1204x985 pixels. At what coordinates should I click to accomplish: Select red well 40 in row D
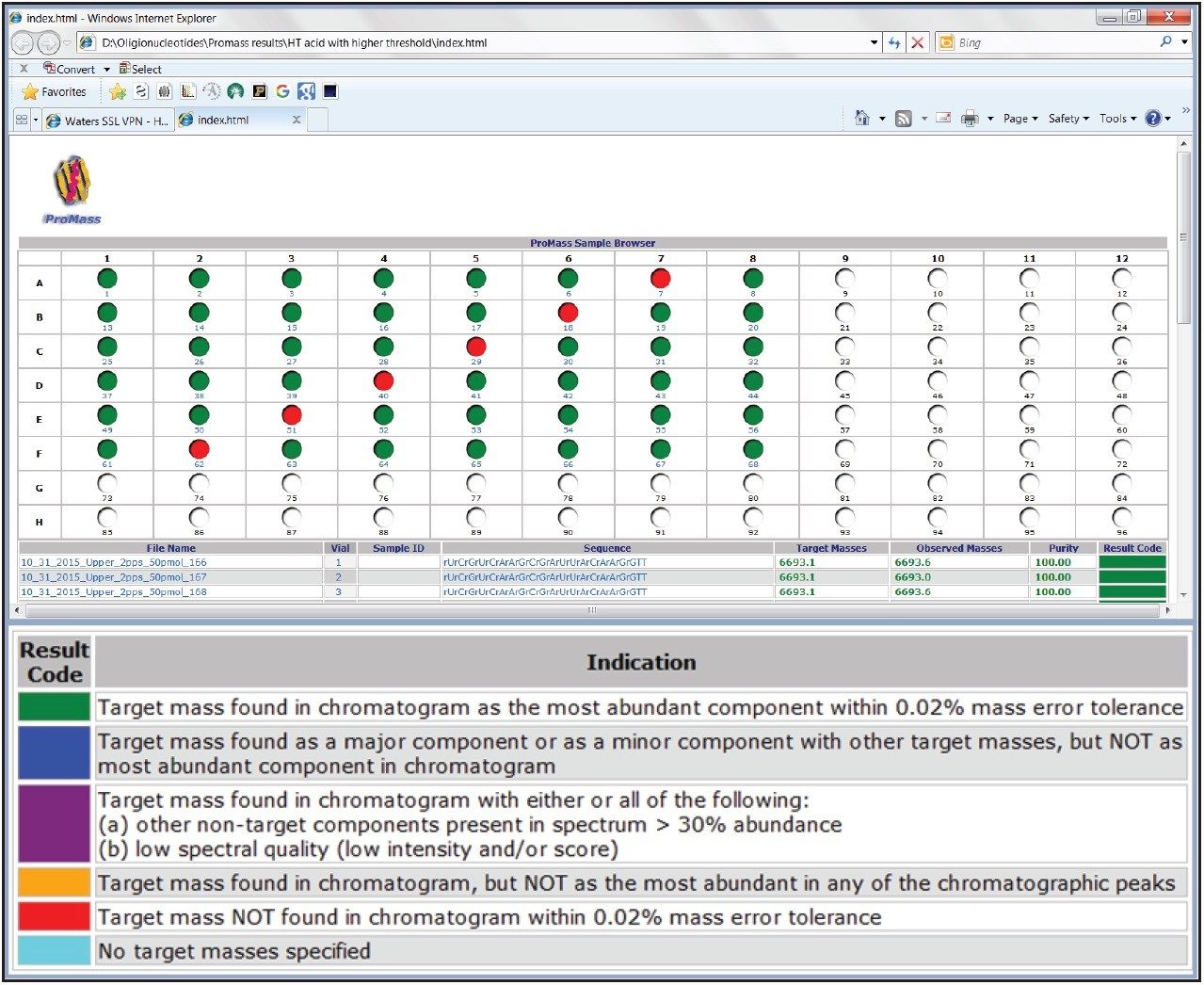[383, 381]
